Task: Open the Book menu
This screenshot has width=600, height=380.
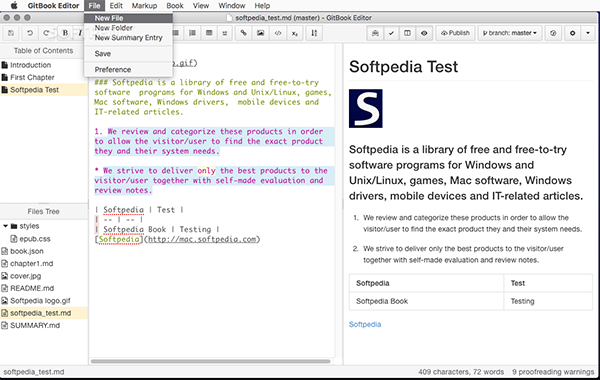Action: coord(175,6)
